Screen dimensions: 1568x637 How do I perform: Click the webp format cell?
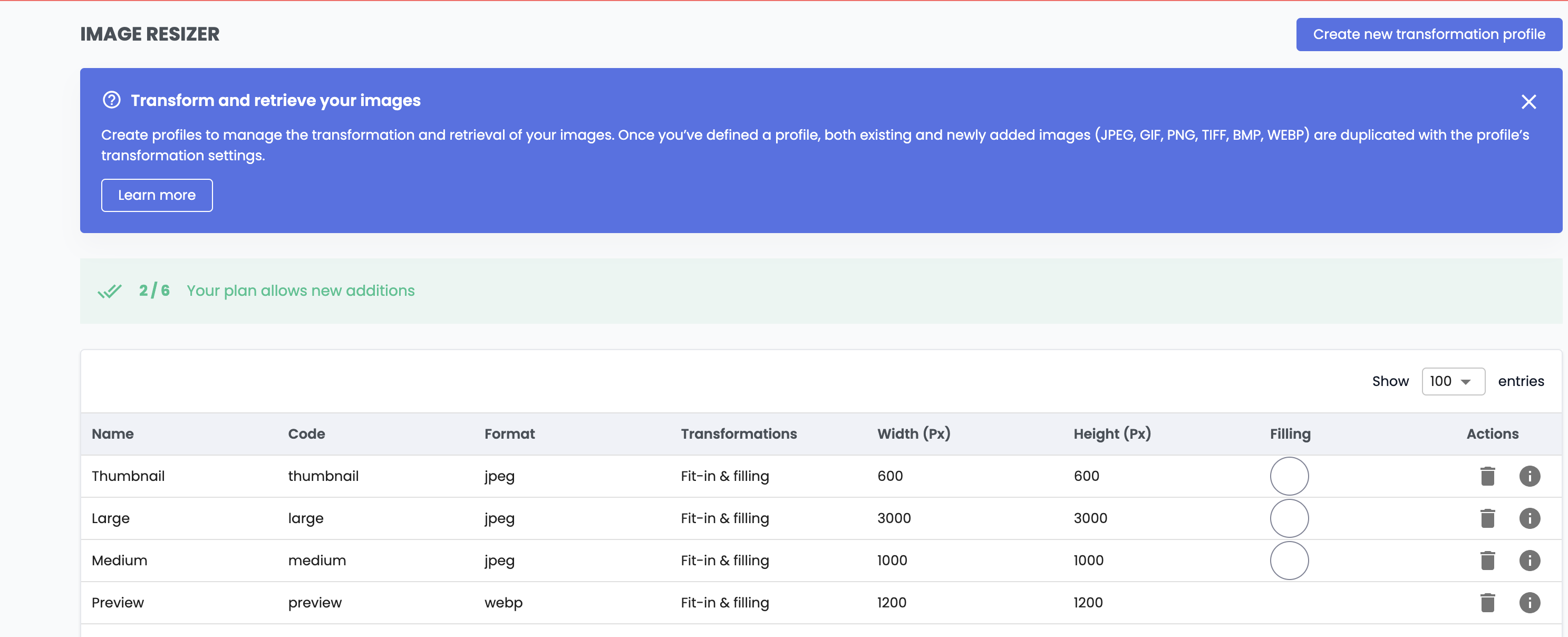click(504, 602)
